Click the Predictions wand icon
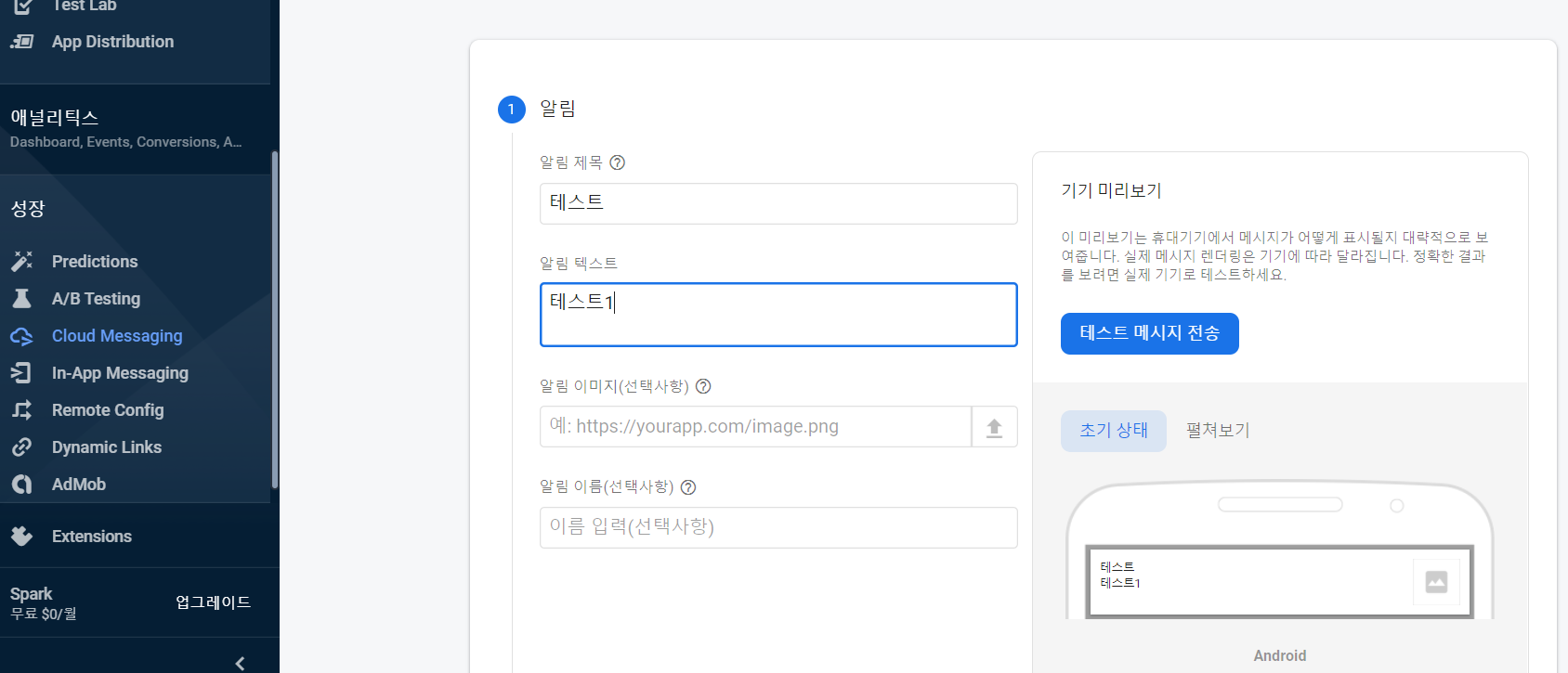The width and height of the screenshot is (1568, 673). pyautogui.click(x=22, y=261)
